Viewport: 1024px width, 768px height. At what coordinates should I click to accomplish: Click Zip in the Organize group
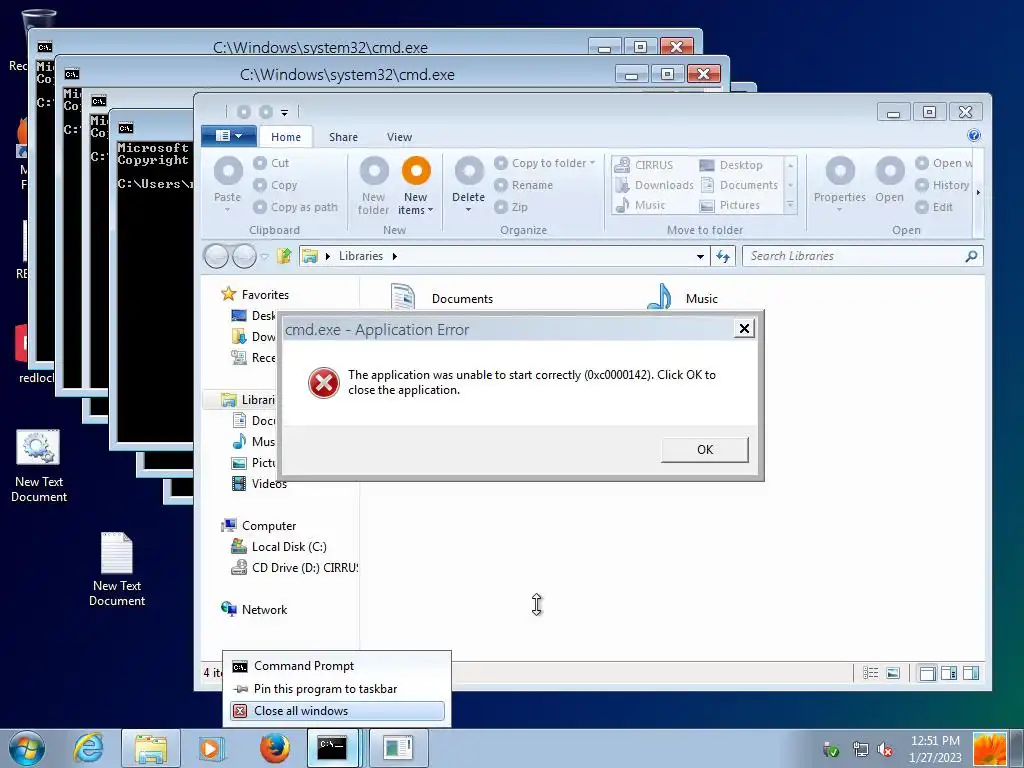(x=511, y=207)
